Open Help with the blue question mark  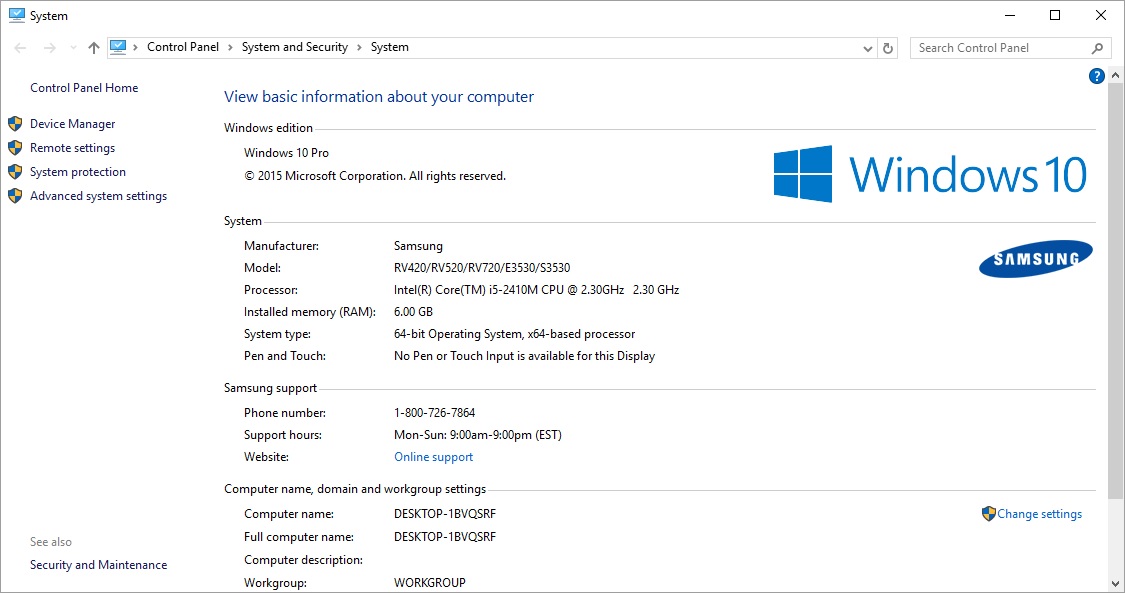coord(1096,77)
